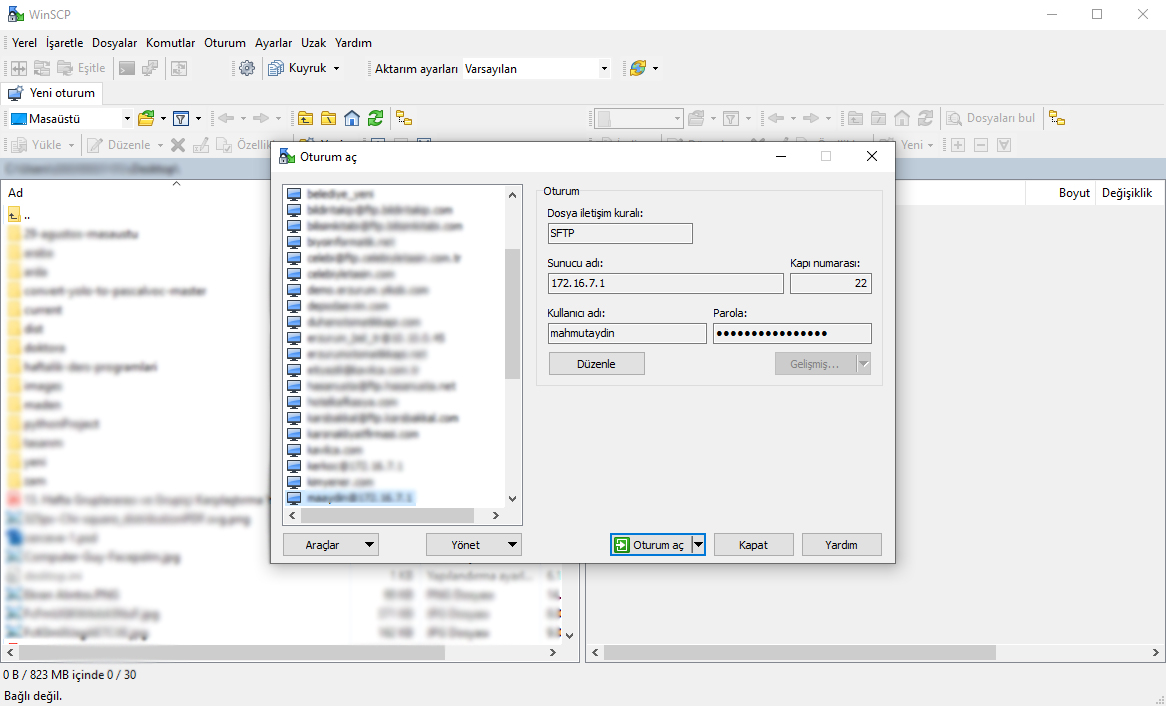Refresh the local panel with the green arrows
1166x706 pixels.
pos(376,118)
